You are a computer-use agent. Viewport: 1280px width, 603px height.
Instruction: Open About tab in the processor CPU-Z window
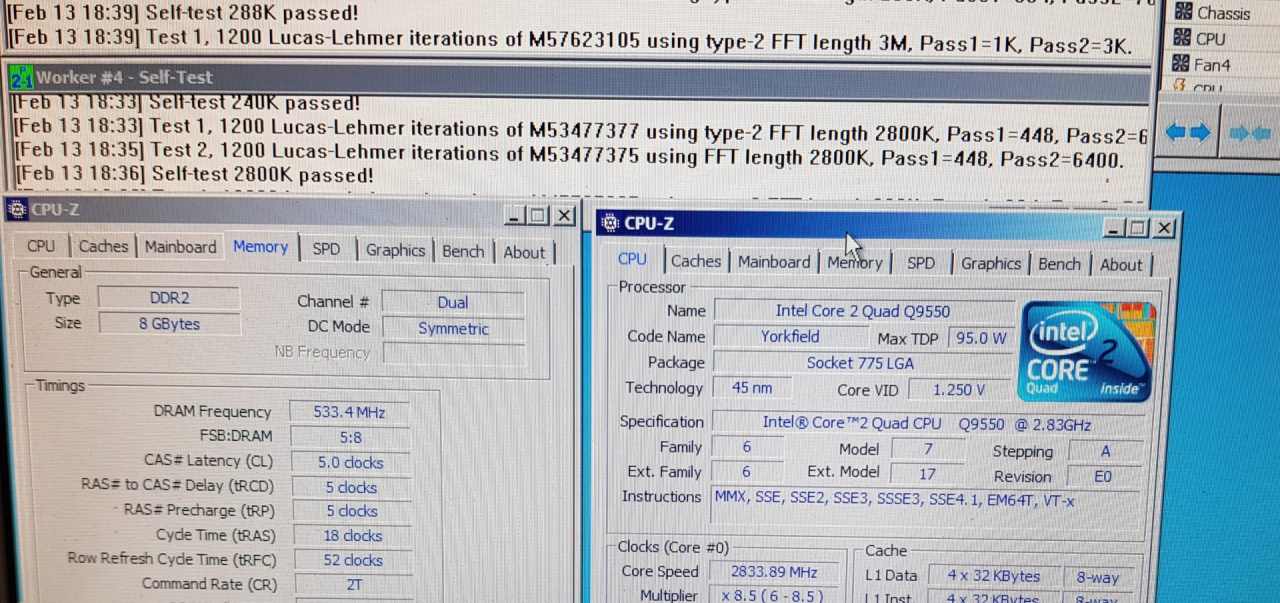pyautogui.click(x=1121, y=265)
